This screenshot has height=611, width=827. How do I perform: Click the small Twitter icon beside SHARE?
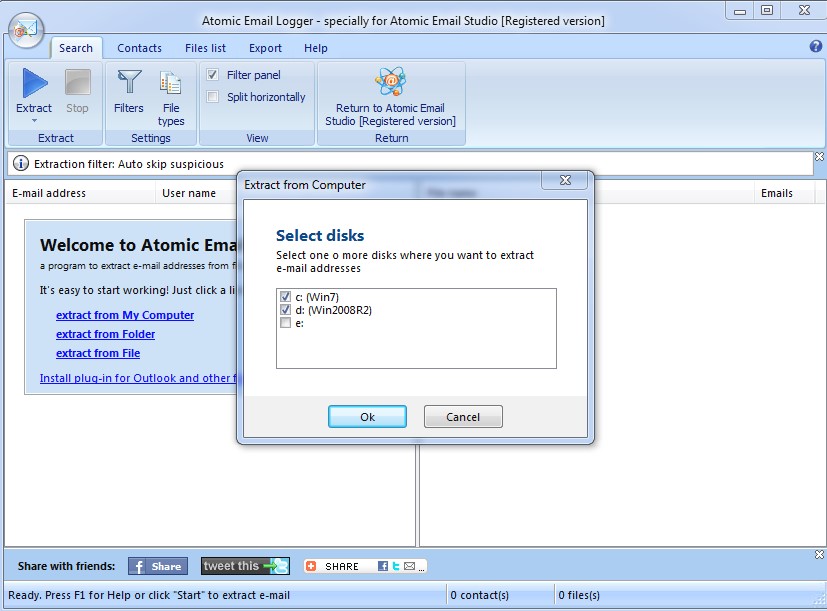(396, 566)
